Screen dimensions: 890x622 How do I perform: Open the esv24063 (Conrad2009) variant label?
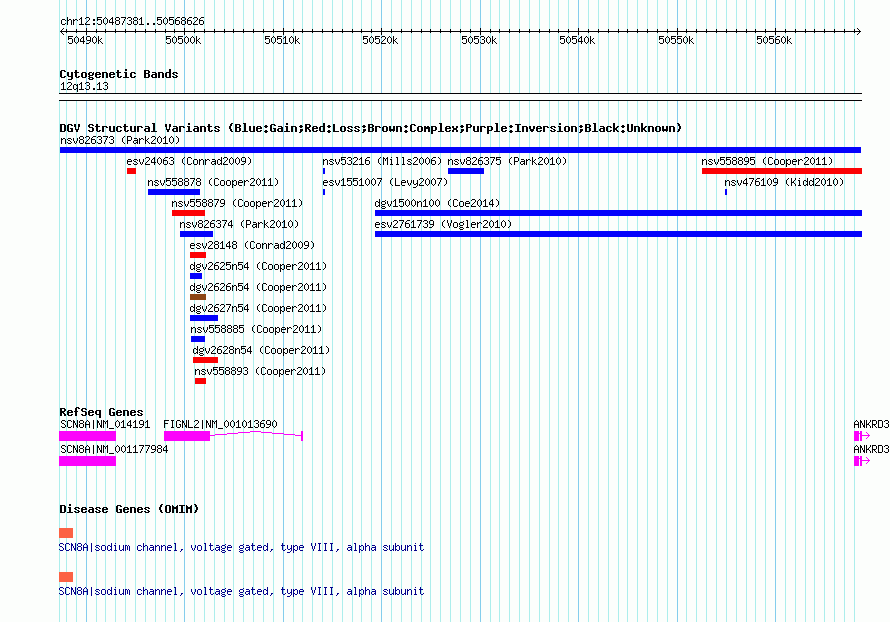coord(189,161)
